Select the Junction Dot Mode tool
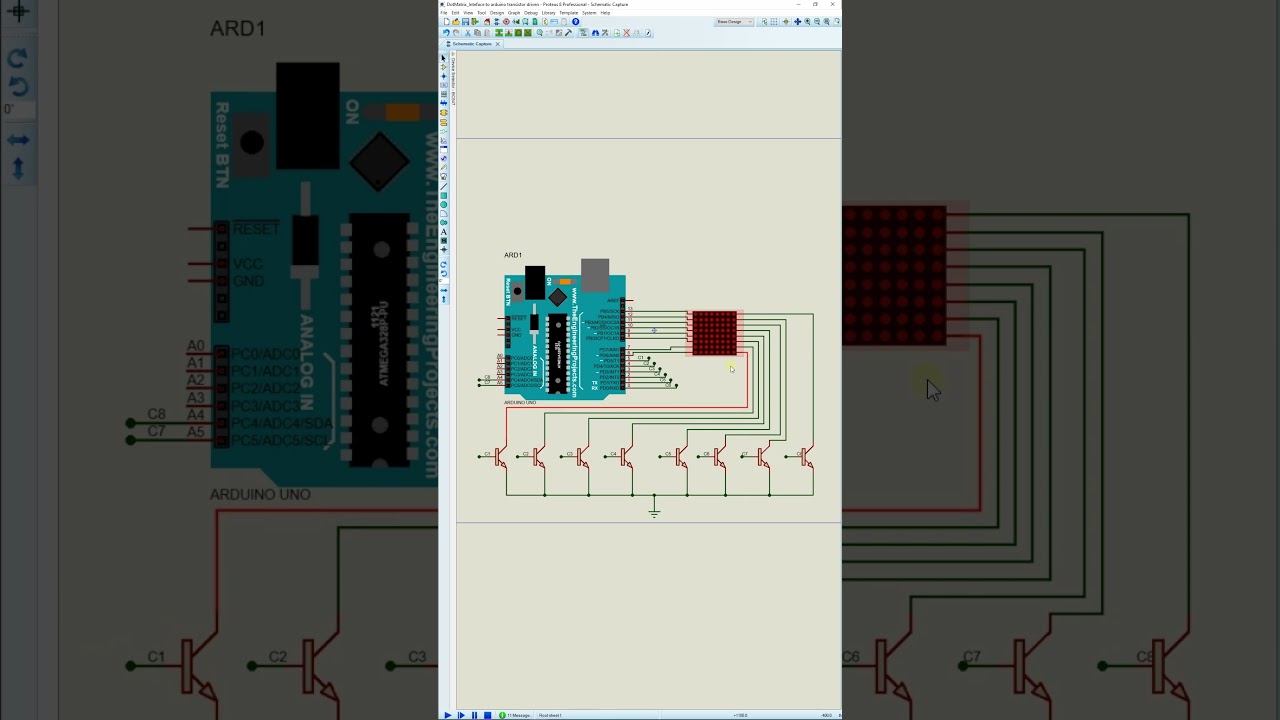This screenshot has width=1280, height=720. 444,76
